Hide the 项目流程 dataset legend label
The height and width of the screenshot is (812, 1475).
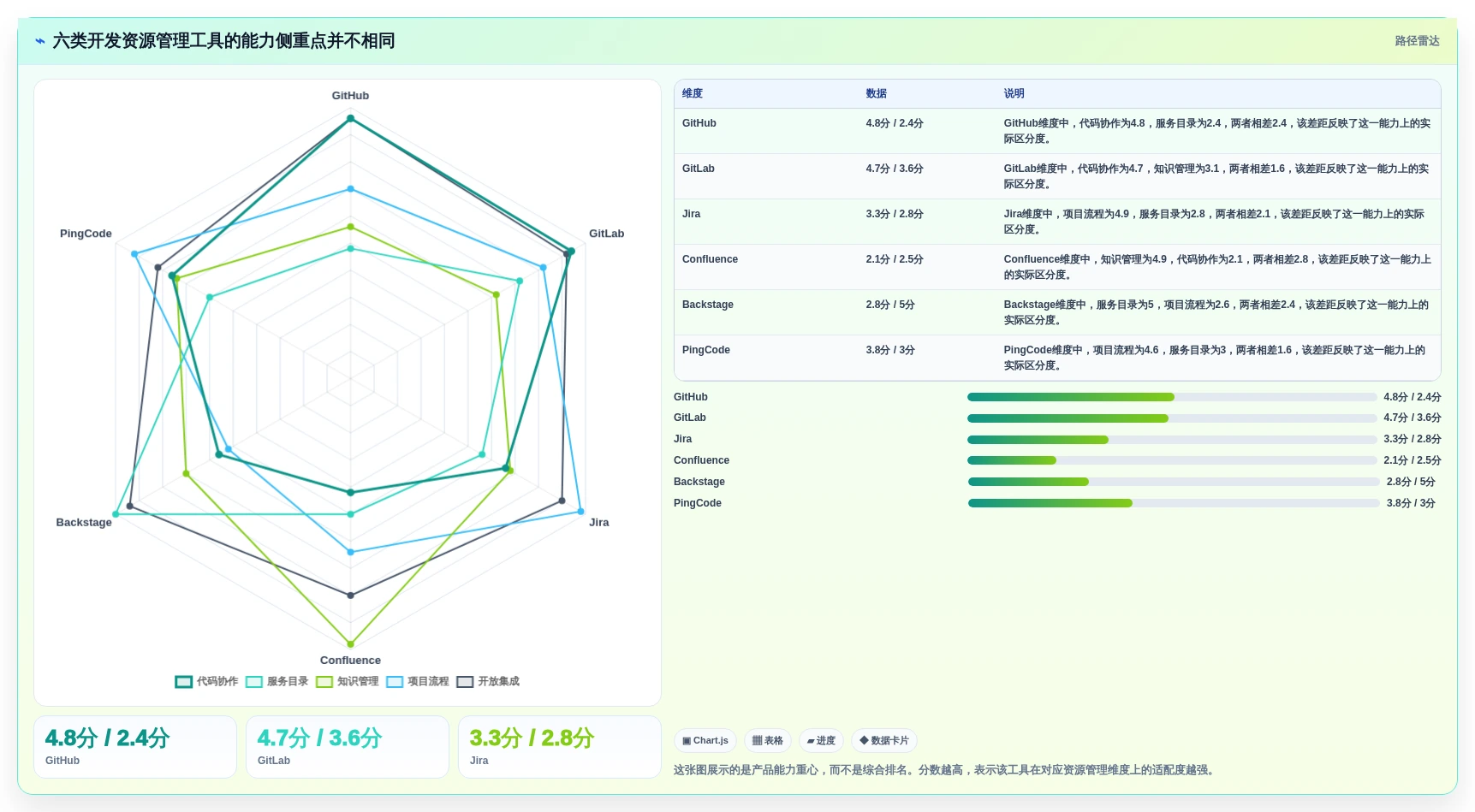click(428, 682)
